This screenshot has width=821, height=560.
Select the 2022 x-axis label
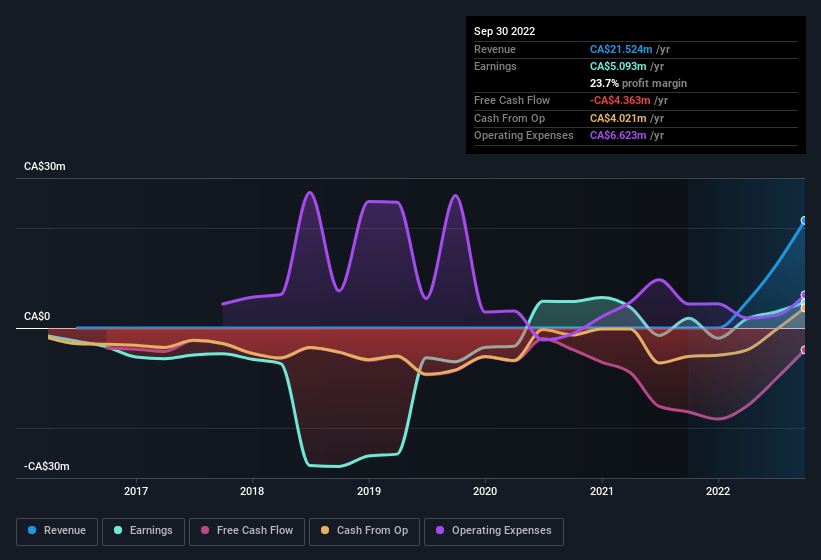[x=718, y=491]
